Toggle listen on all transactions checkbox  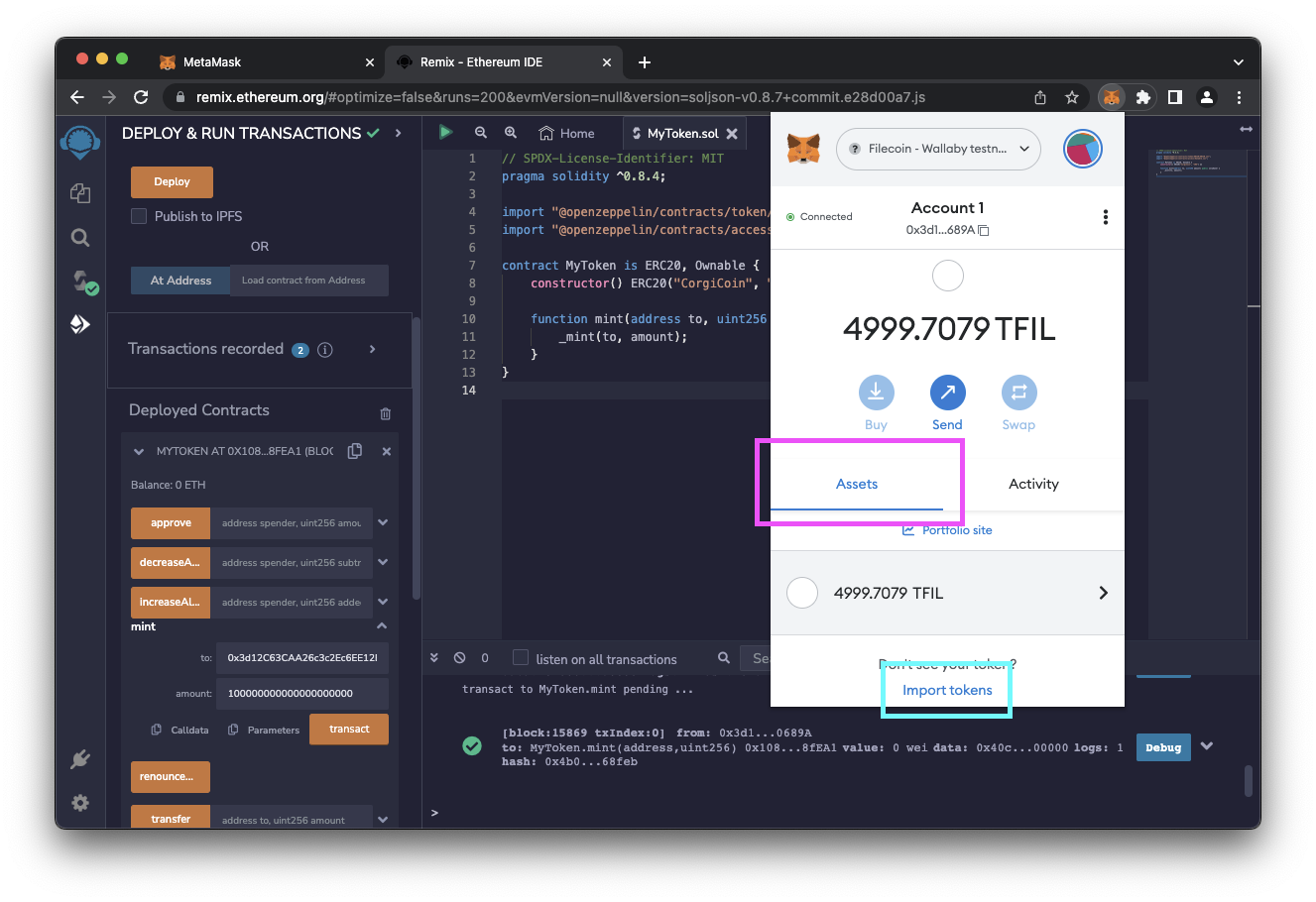[520, 657]
